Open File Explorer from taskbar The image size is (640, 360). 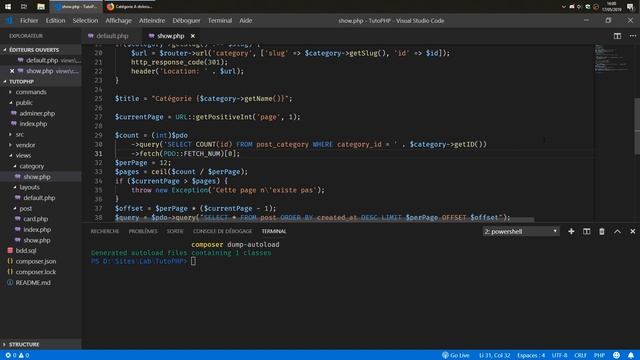pyautogui.click(x=40, y=7)
